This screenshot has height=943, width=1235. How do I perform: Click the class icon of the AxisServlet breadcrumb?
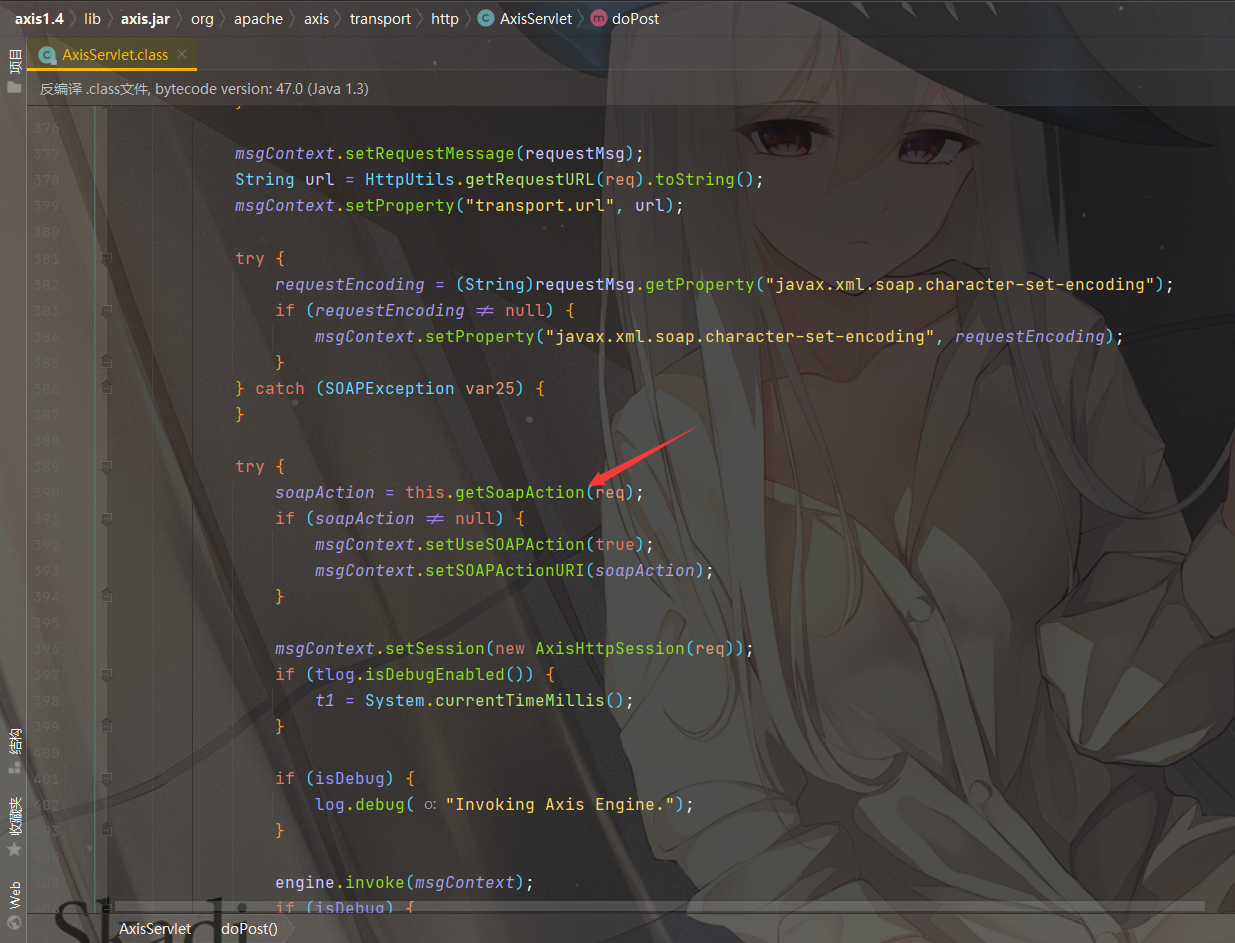pos(486,18)
